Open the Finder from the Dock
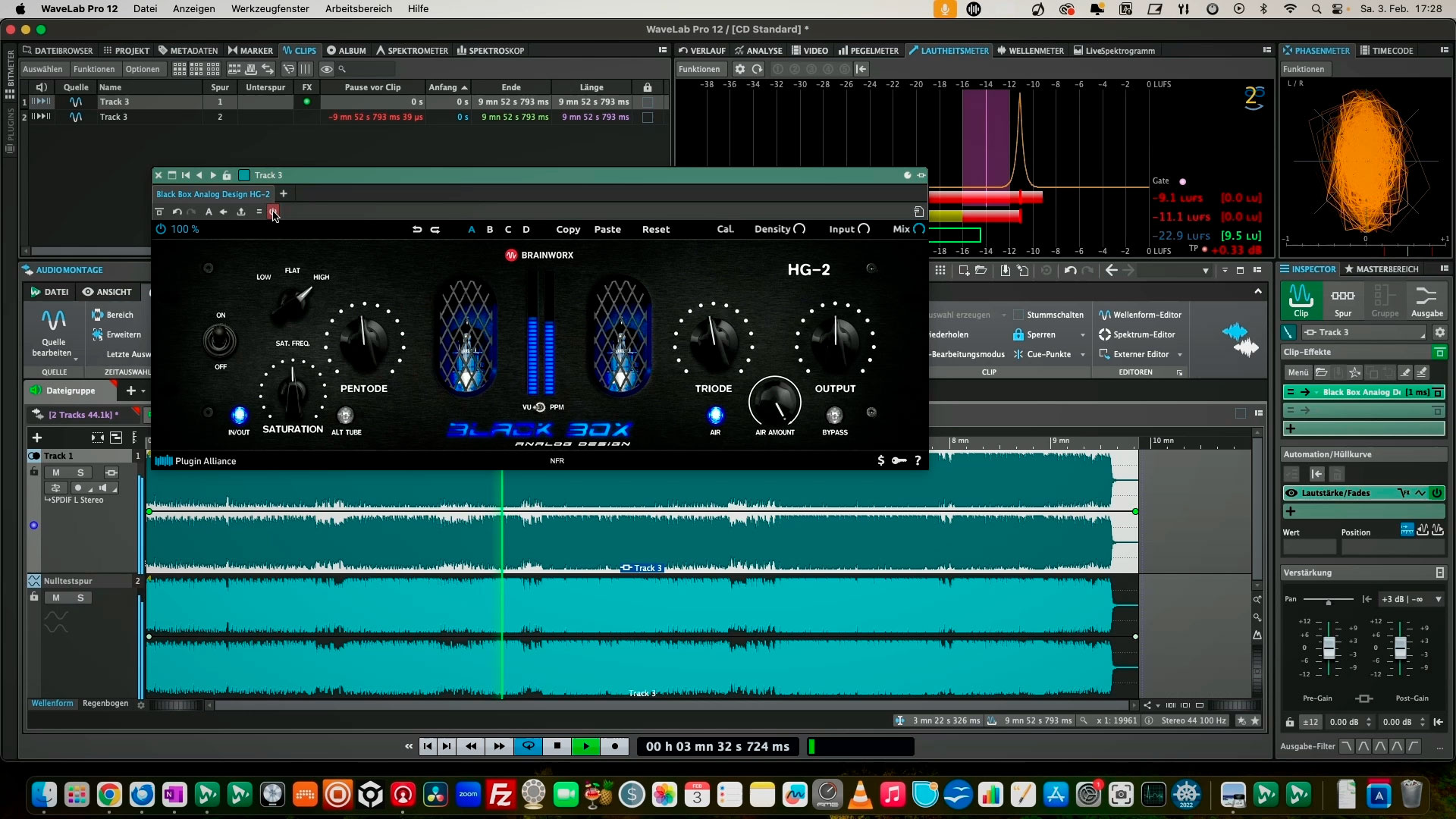1456x819 pixels. [44, 795]
